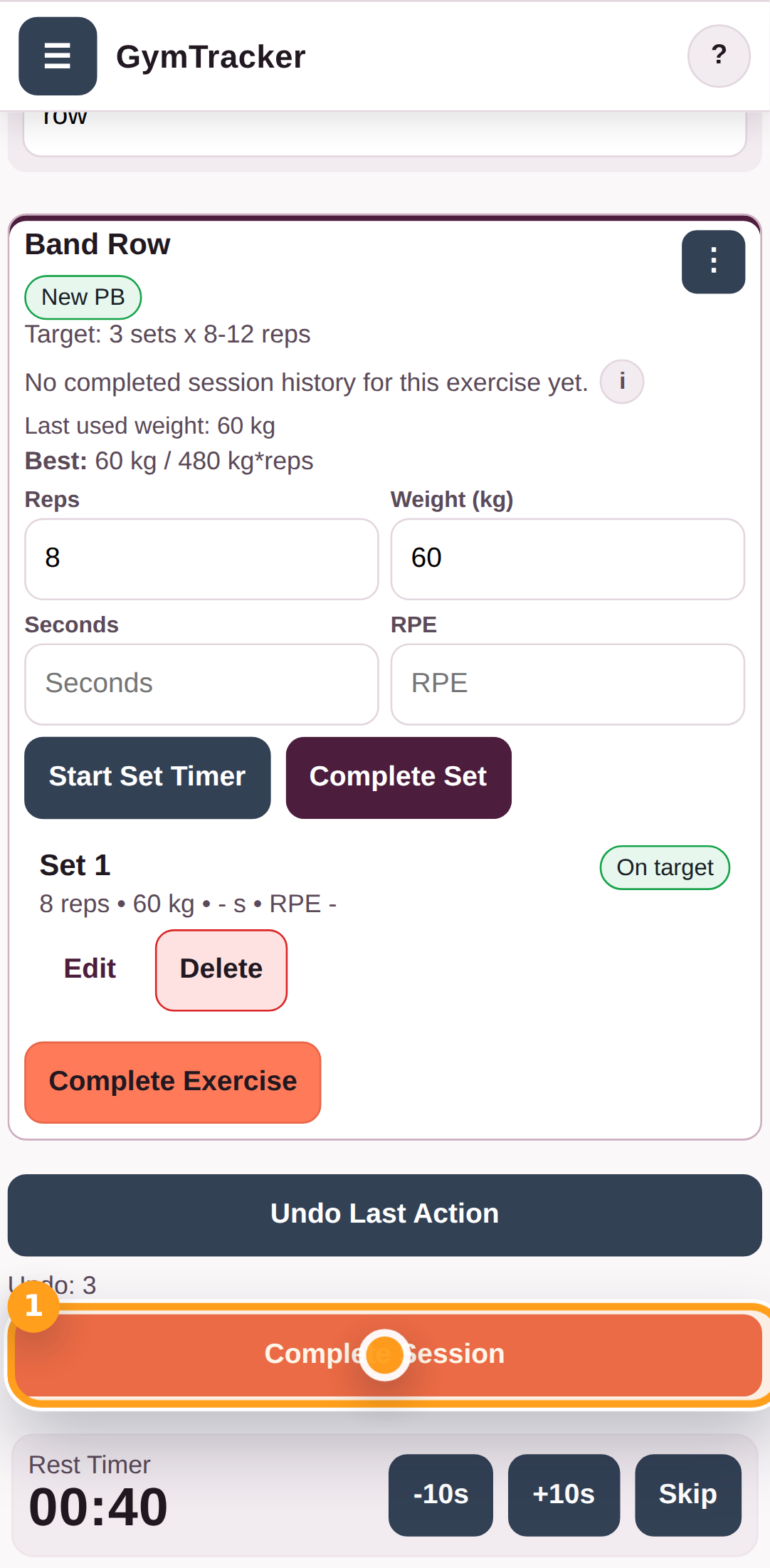
Task: Focus the empty Seconds field
Action: 201,684
